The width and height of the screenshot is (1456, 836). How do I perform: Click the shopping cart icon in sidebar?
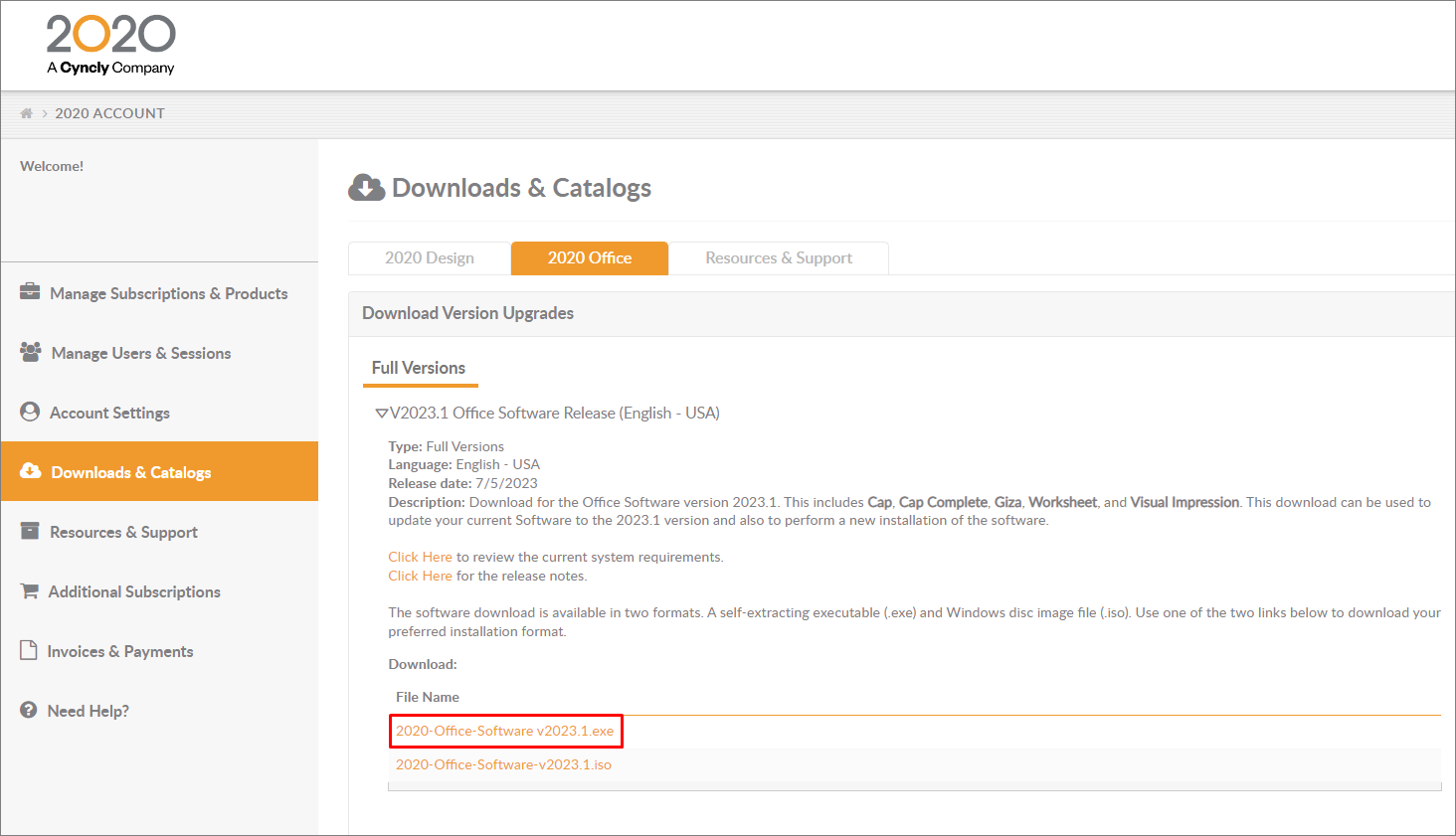(30, 590)
